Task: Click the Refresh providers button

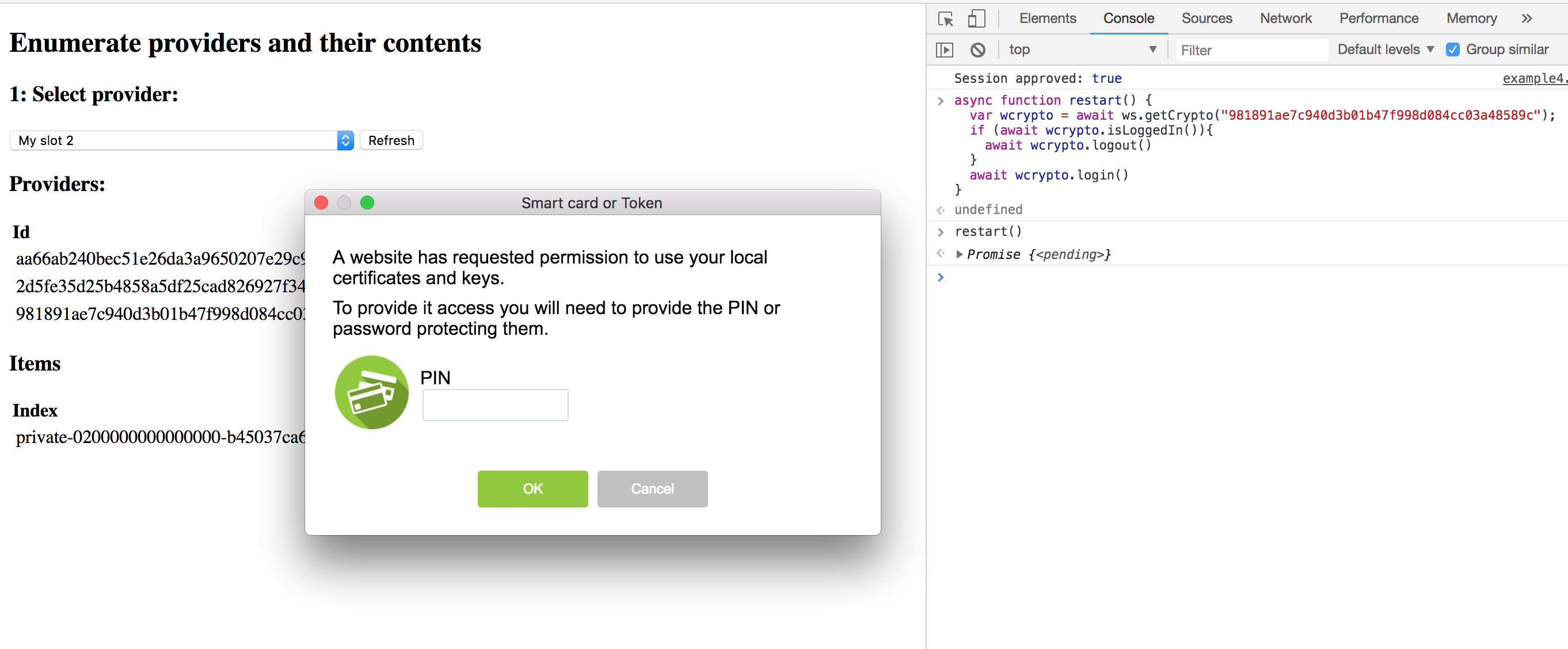Action: (x=391, y=140)
